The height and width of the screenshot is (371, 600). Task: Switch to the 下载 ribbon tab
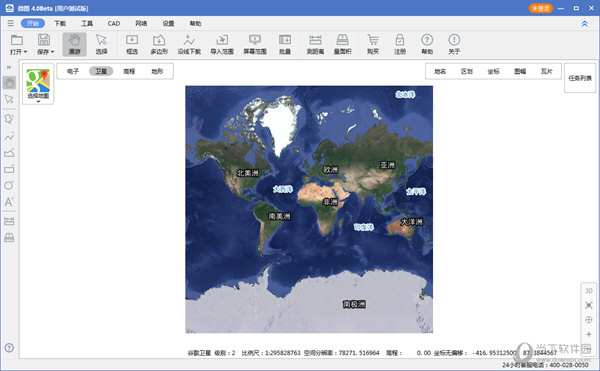60,23
